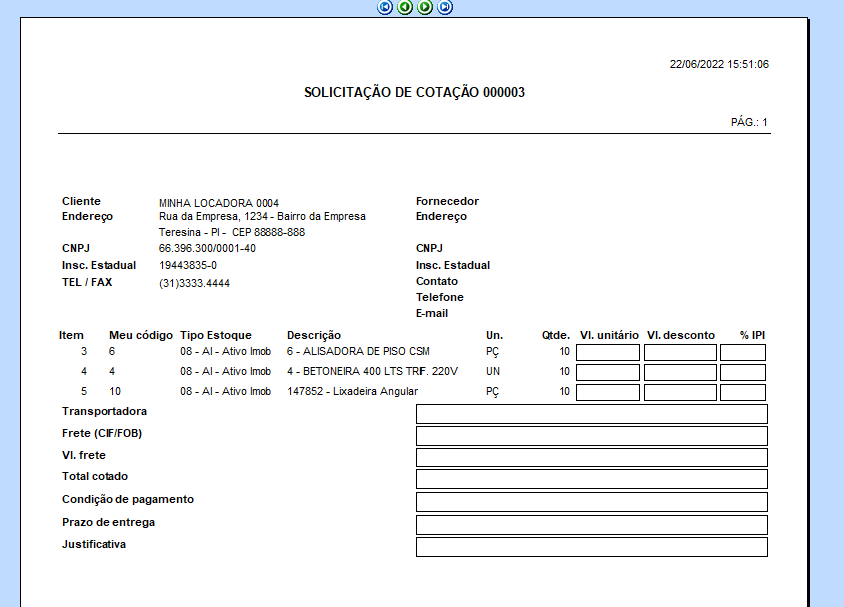This screenshot has width=844, height=607.
Task: Click the Contato label under Fornecedor
Action: 437,281
